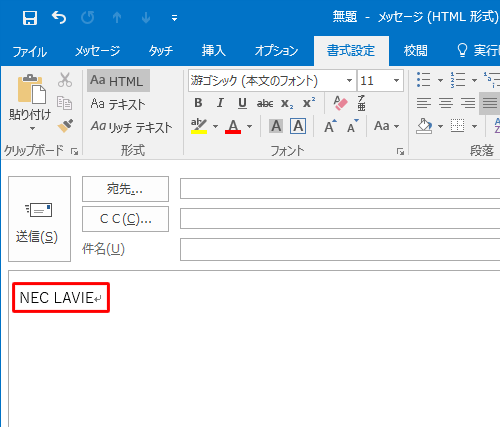Open the font color dropdown arrow
This screenshot has width=500, height=427.
(249, 127)
